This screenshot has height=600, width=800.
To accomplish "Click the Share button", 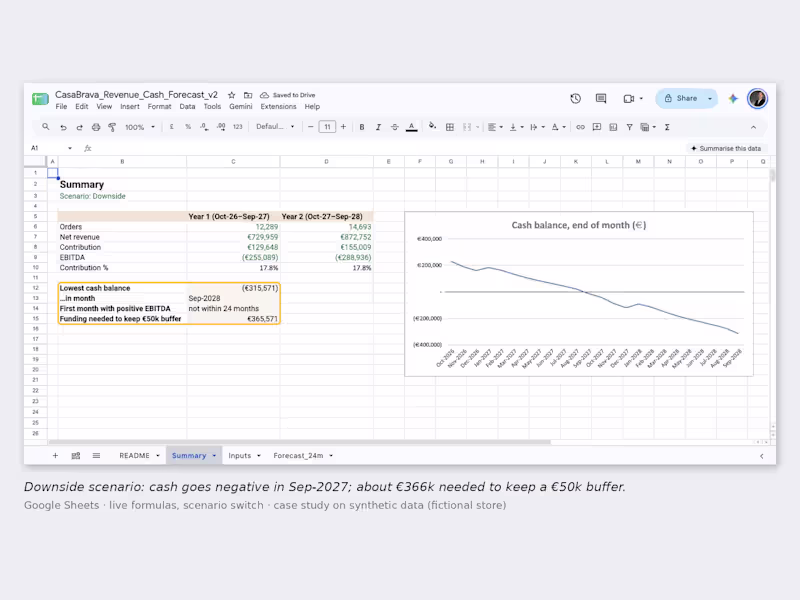I will click(681, 98).
